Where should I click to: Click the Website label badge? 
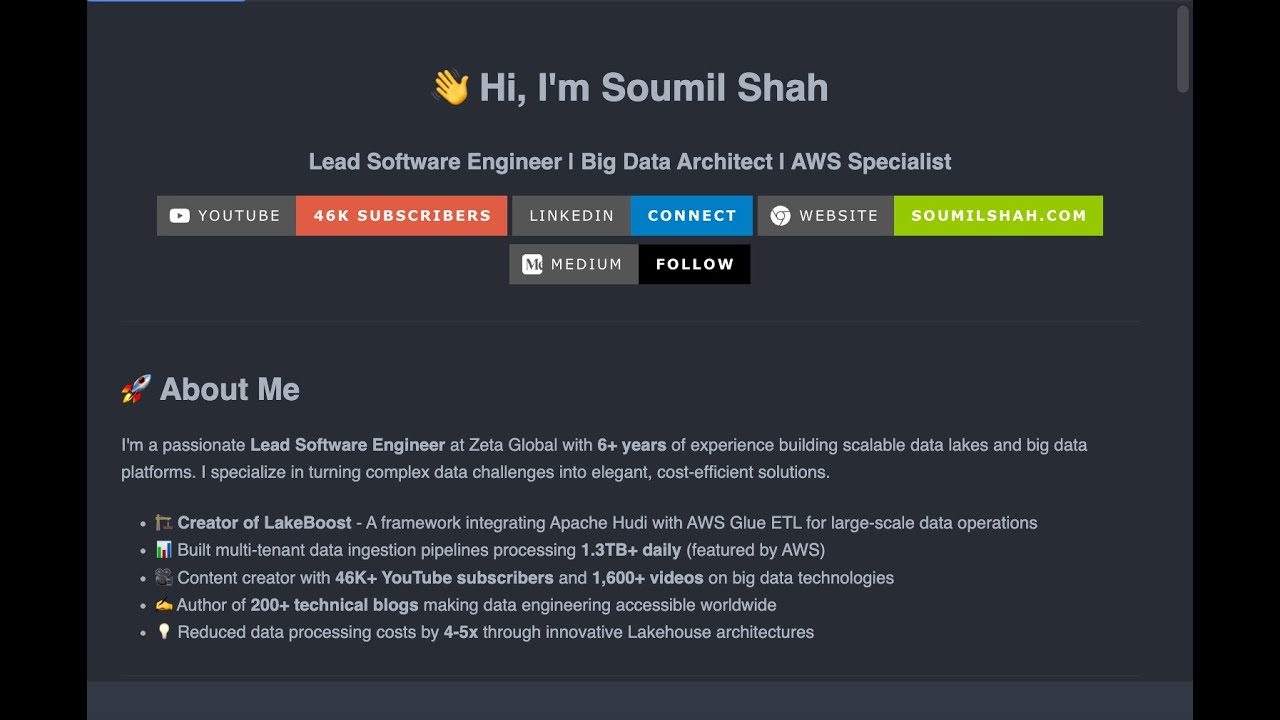click(826, 216)
